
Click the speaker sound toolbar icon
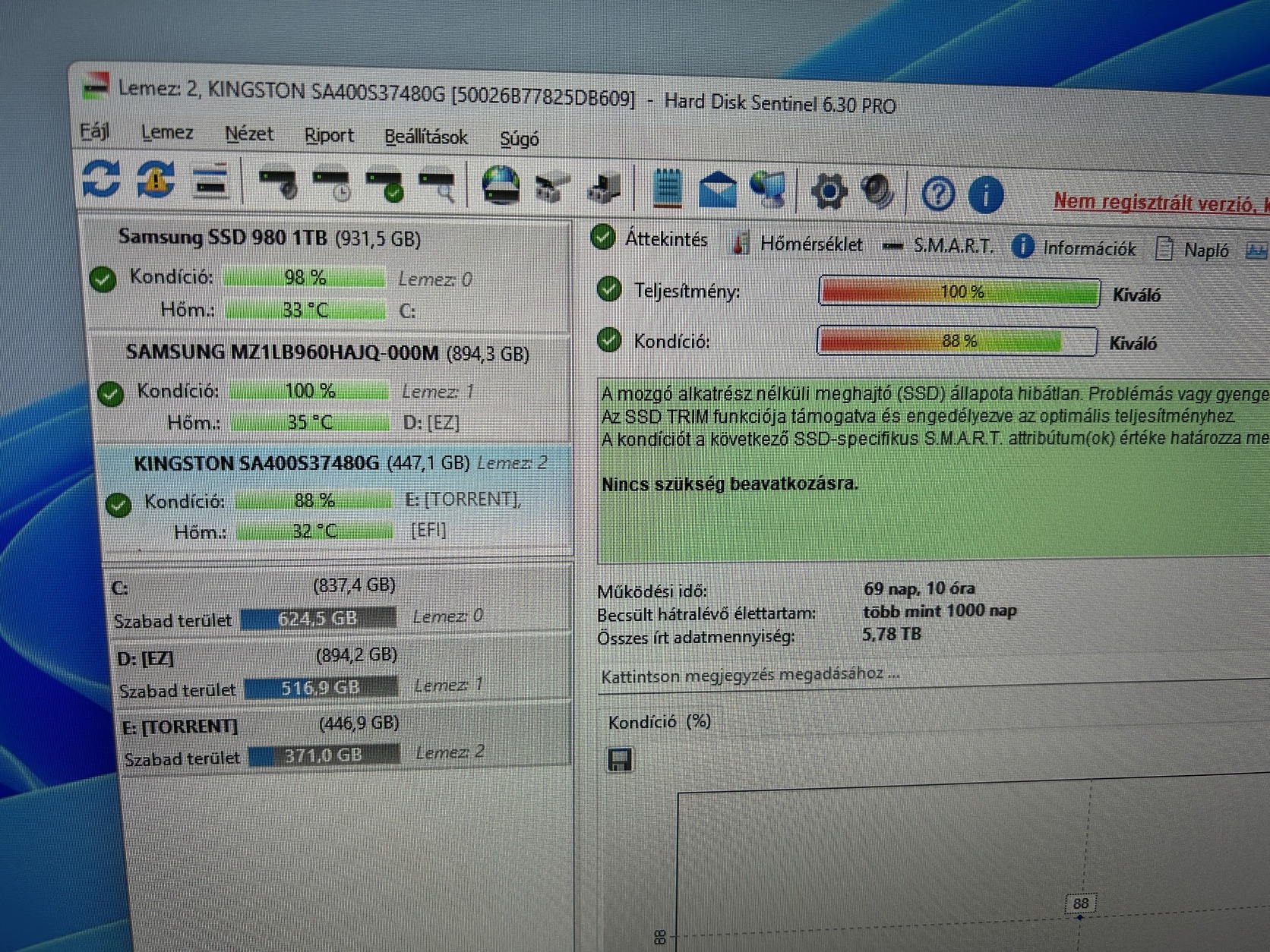click(878, 192)
